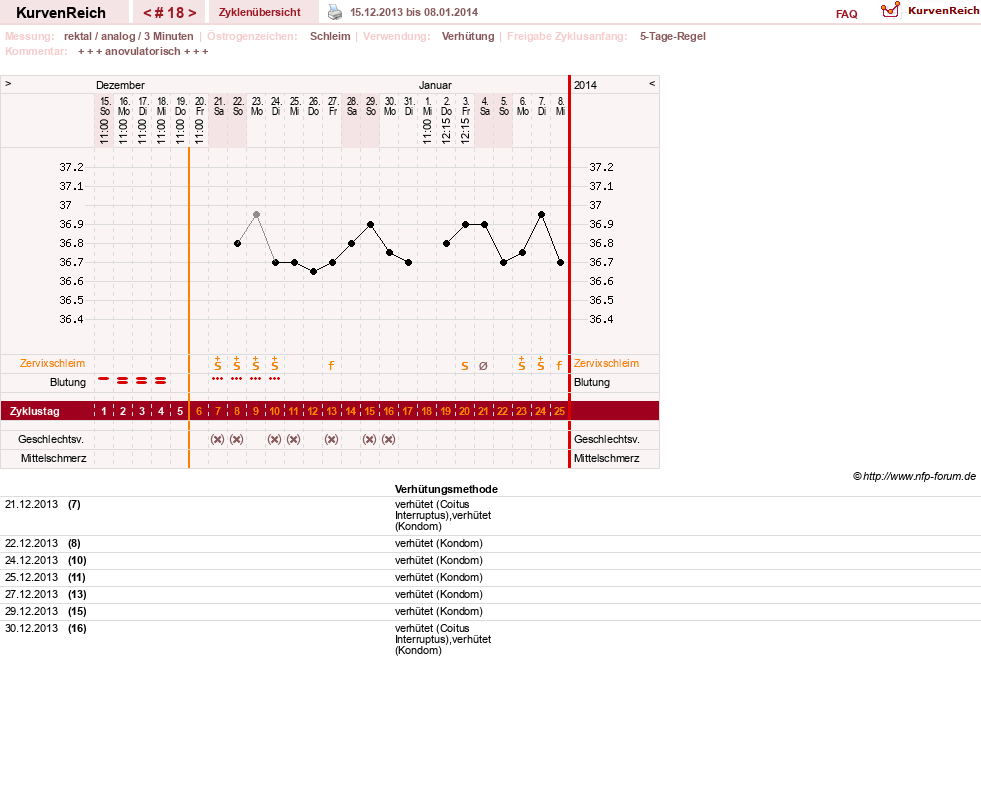Click spotting dots on cycle day 10
The image size is (981, 808).
[x=275, y=379]
